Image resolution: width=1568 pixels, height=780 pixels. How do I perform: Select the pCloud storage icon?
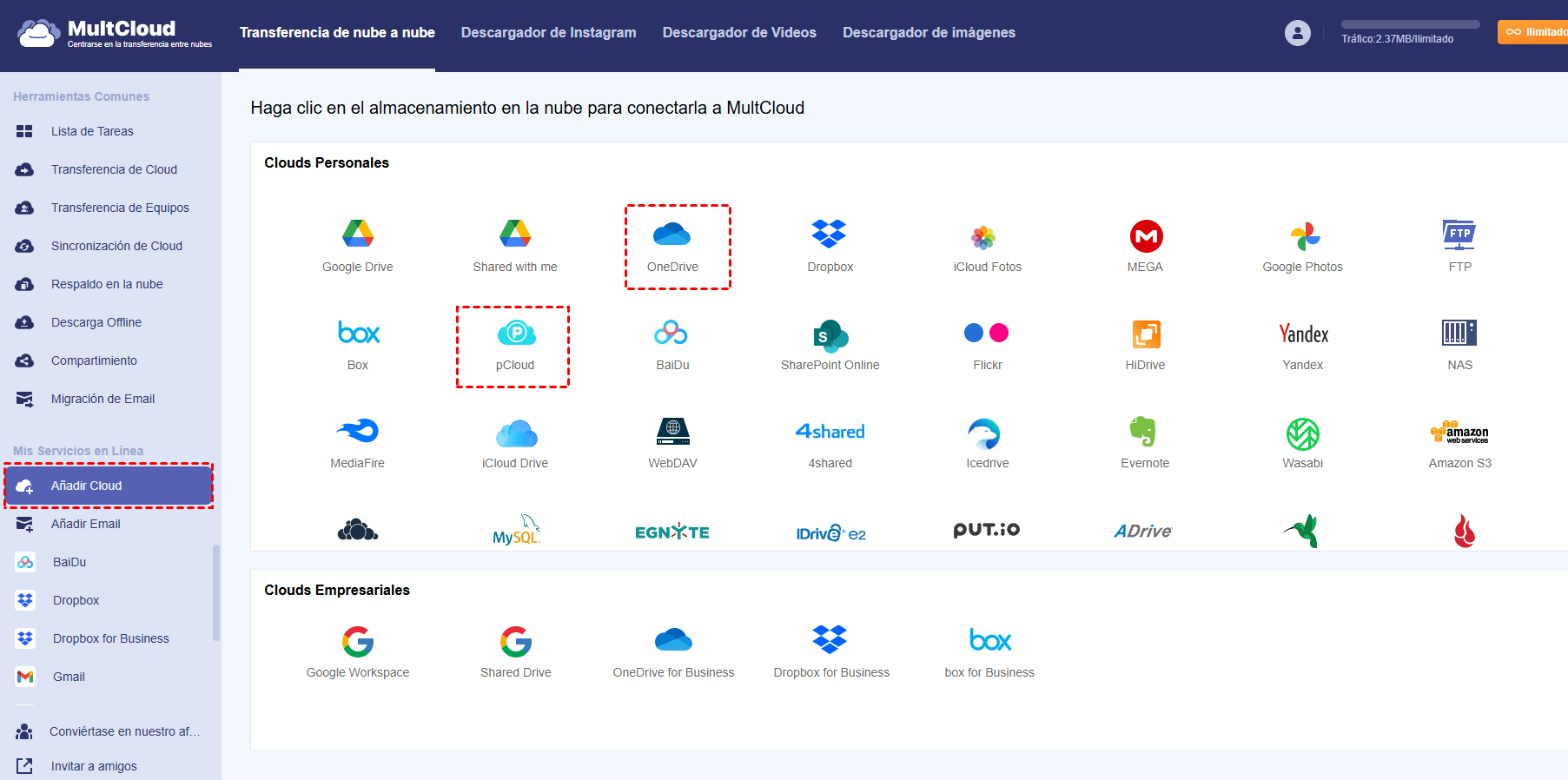click(x=515, y=334)
